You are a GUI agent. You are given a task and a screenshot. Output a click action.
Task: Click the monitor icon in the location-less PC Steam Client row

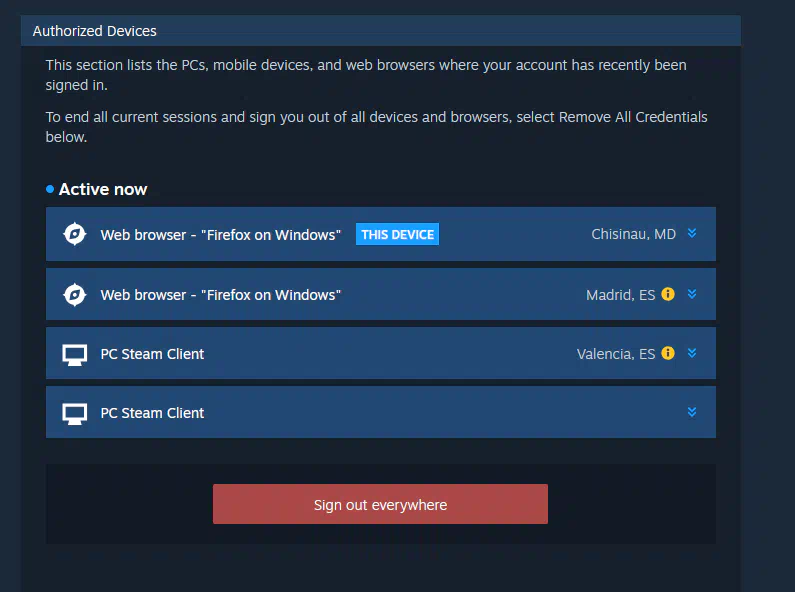tap(75, 414)
